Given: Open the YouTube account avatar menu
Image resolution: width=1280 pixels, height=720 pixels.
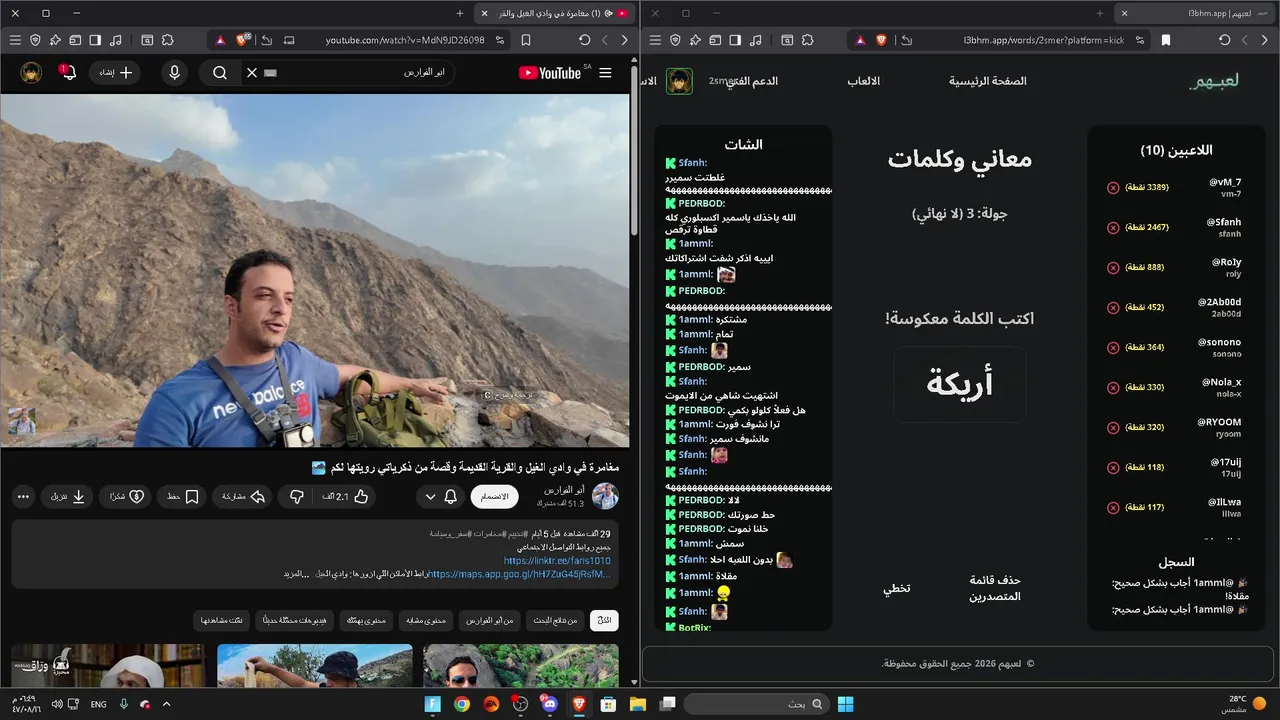Looking at the screenshot, I should [31, 73].
